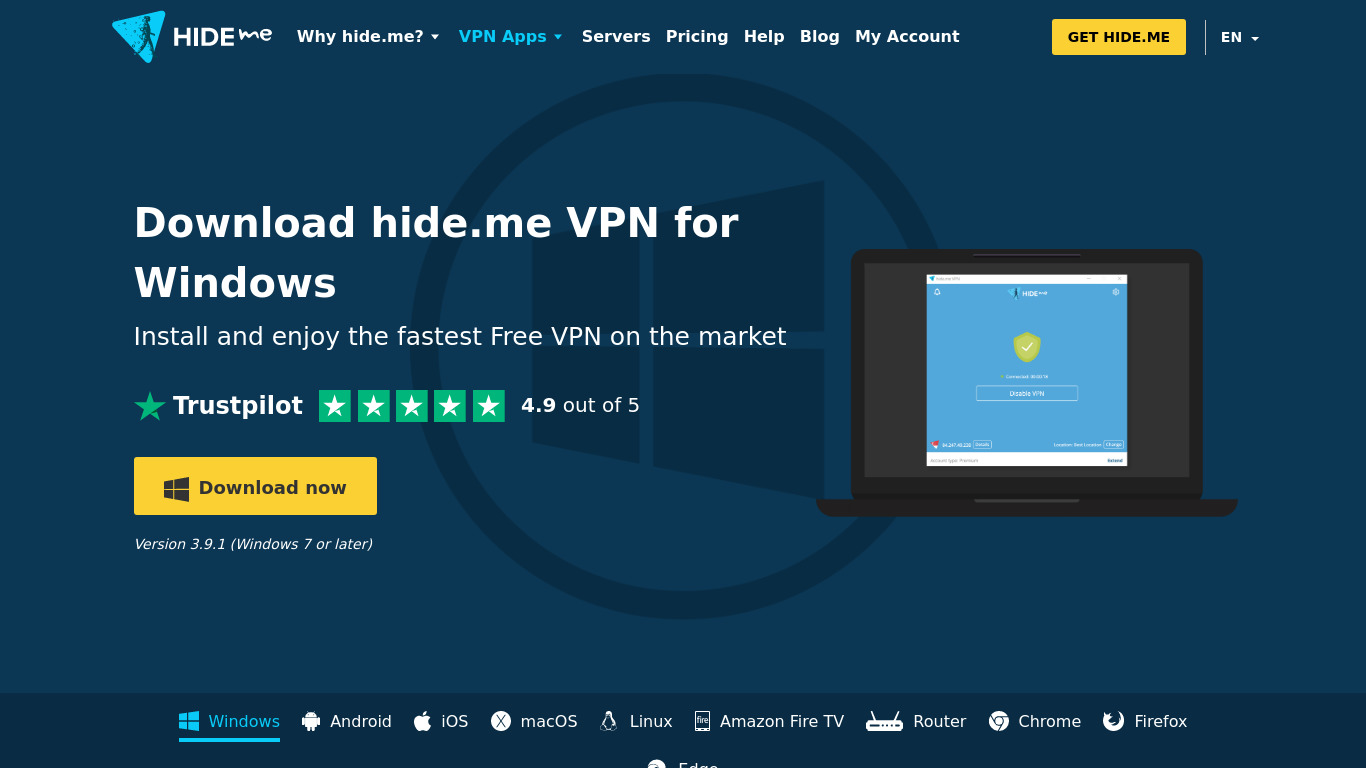Click the Windows logo in Download button
The width and height of the screenshot is (1366, 768).
click(177, 488)
